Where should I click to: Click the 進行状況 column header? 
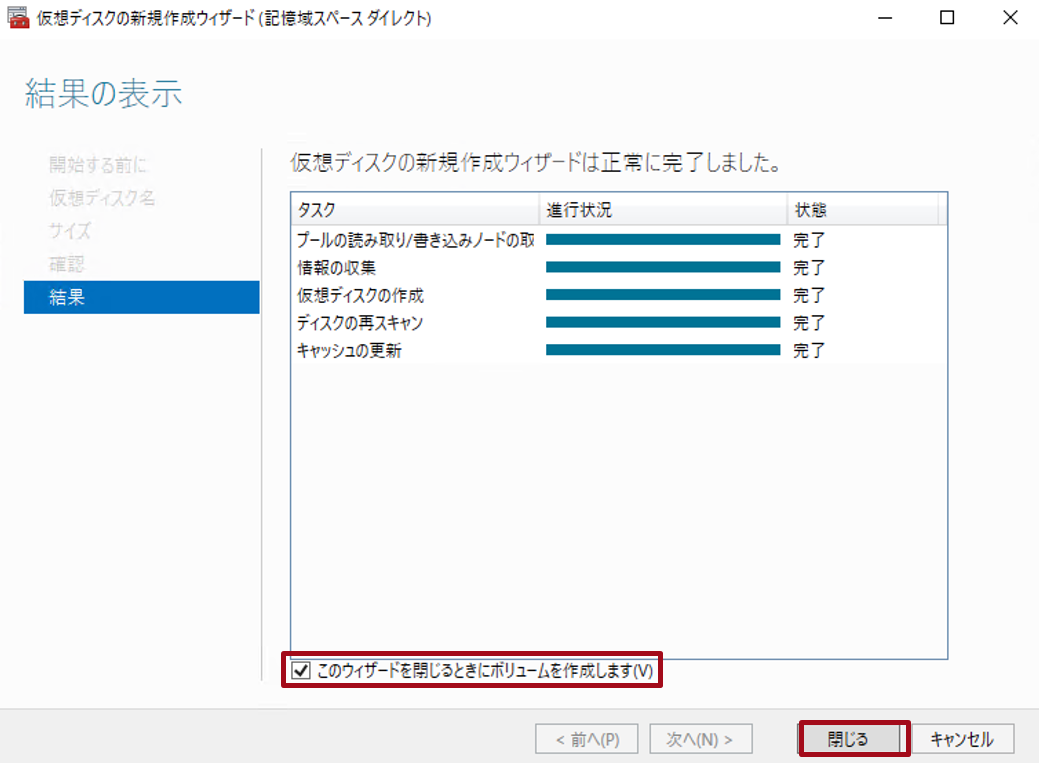click(x=660, y=209)
